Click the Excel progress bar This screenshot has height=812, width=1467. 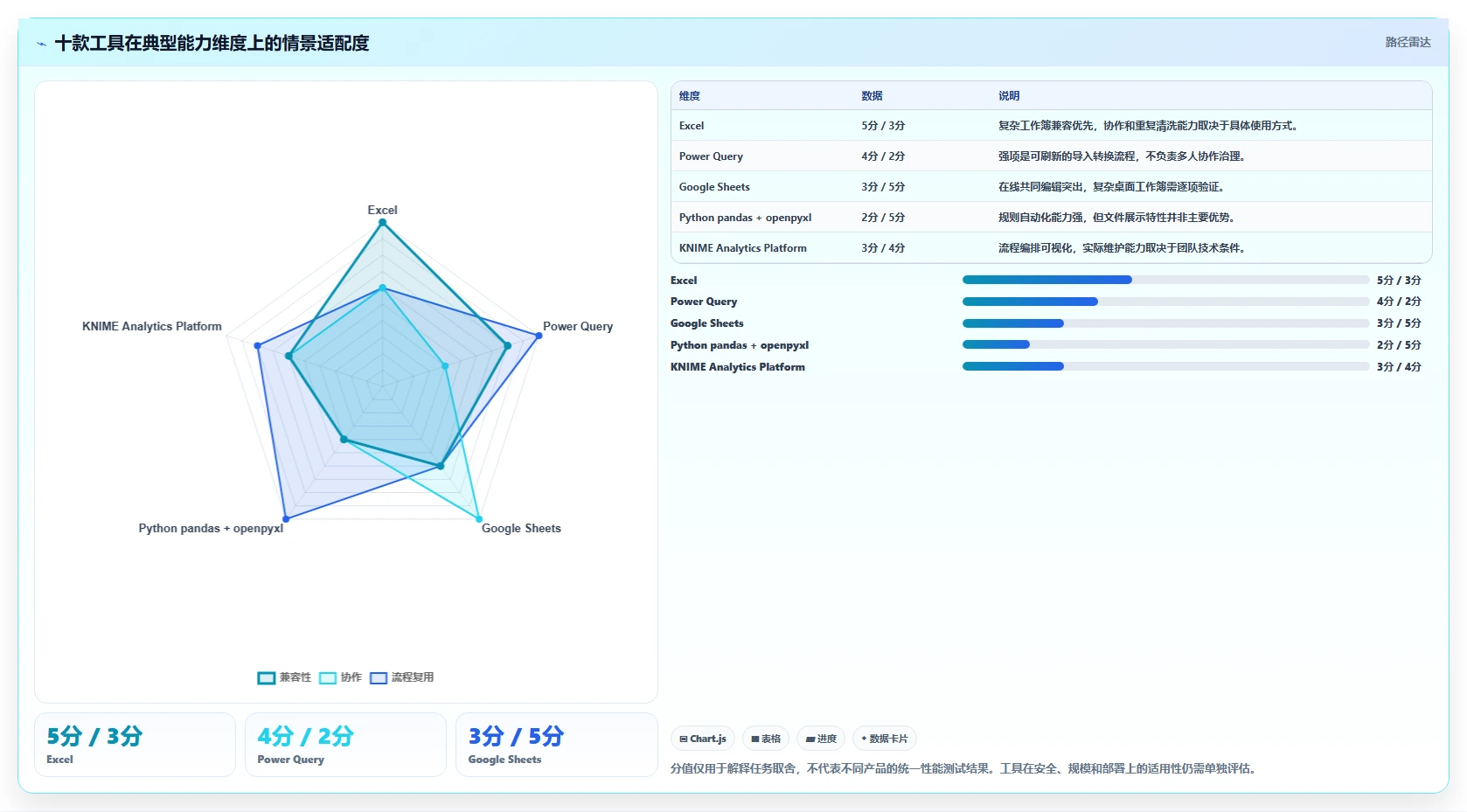click(1165, 280)
